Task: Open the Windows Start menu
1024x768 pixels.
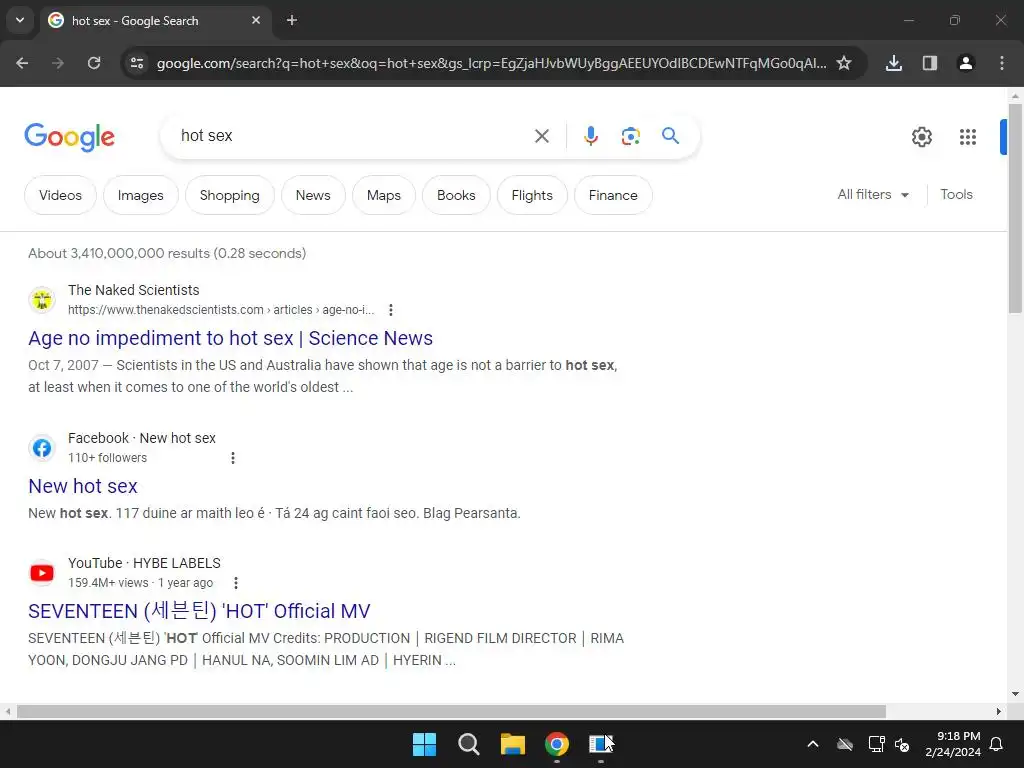Action: click(x=424, y=744)
